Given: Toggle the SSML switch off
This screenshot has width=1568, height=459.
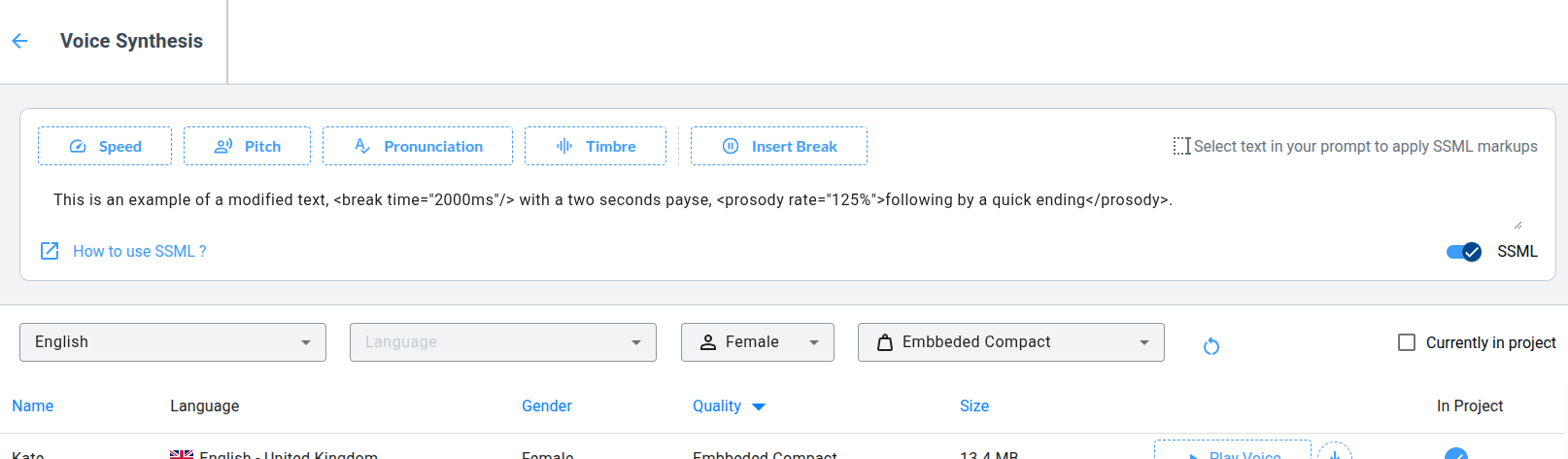Looking at the screenshot, I should (1463, 252).
